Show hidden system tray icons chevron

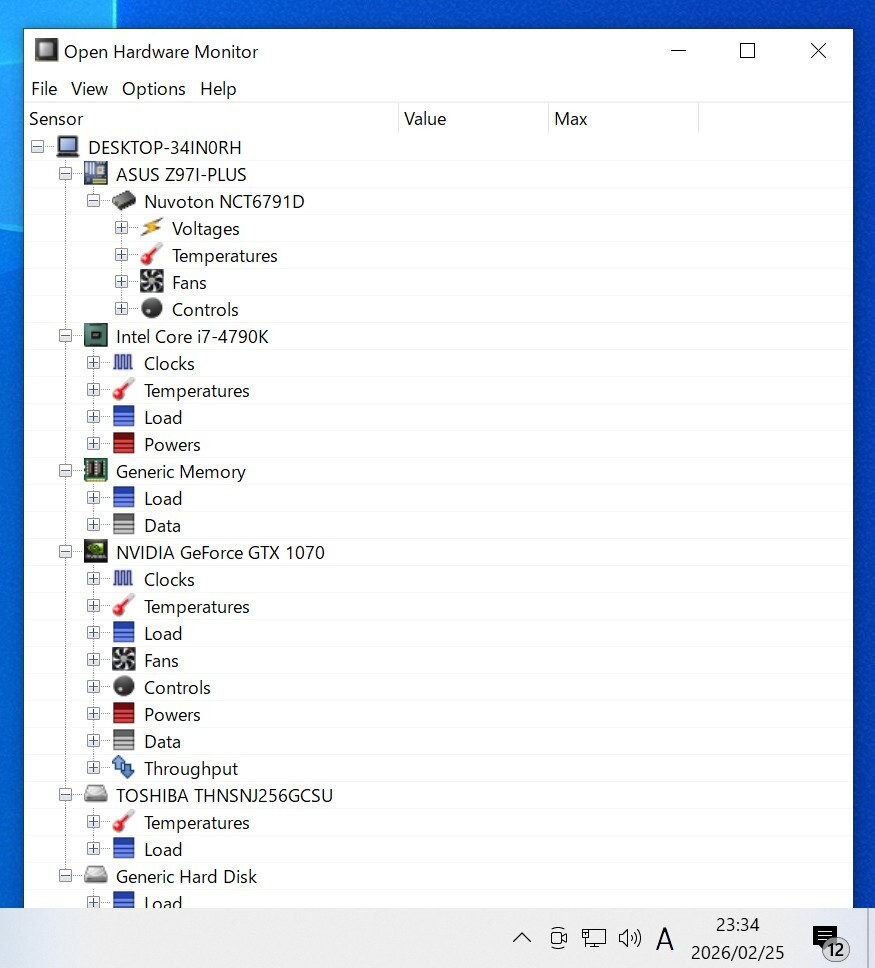522,938
